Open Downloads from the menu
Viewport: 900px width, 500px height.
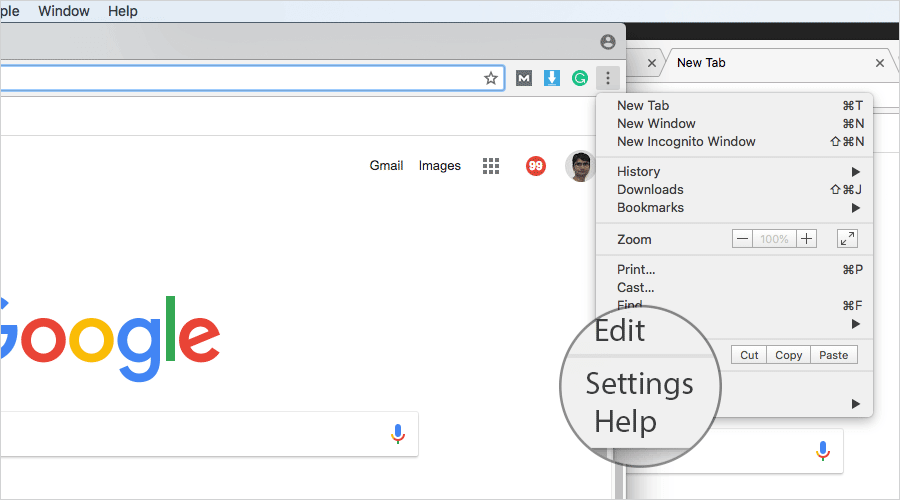(x=735, y=189)
